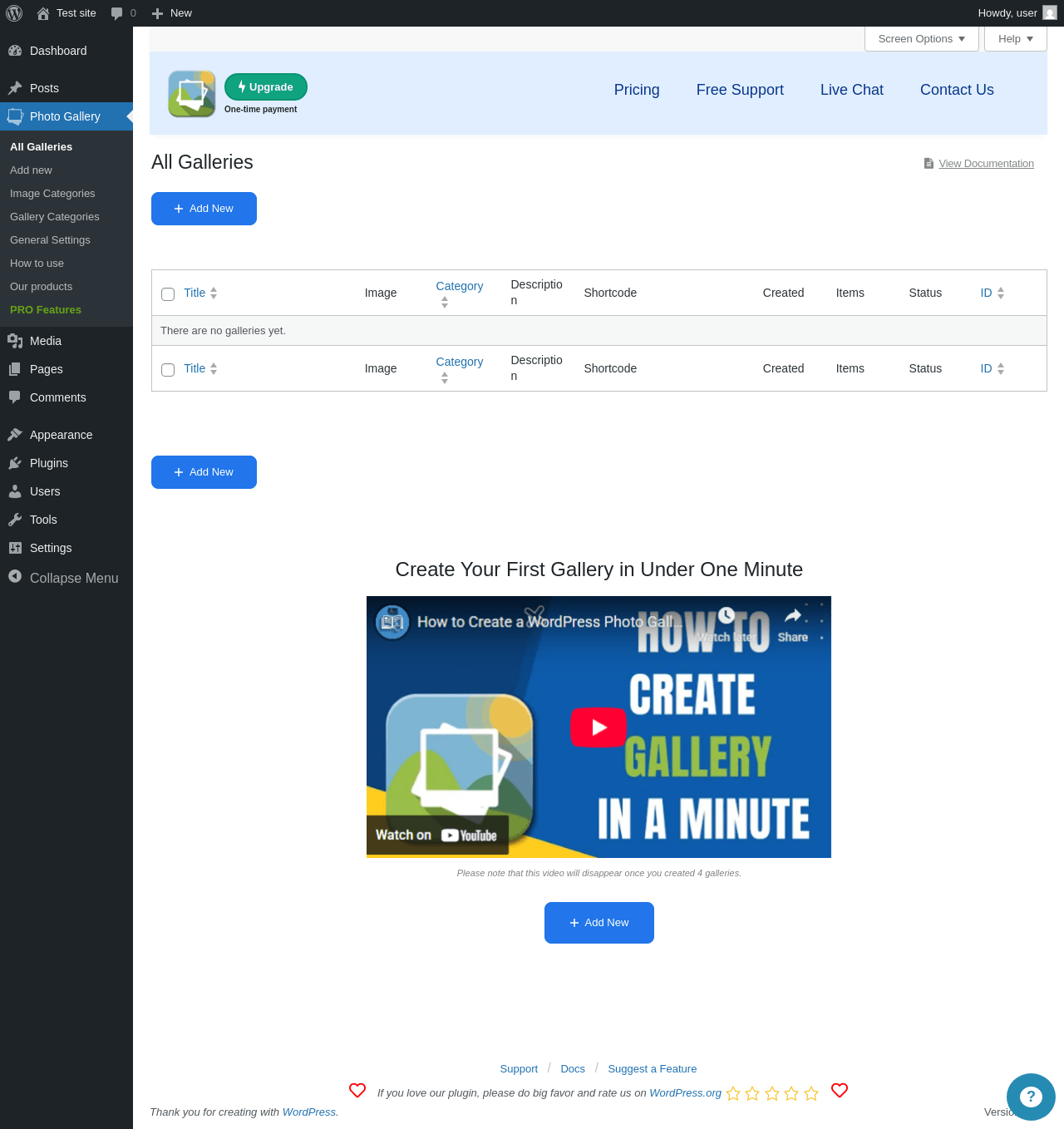Open the blue help question-mark bubble
Screen dimensions: 1064x1129
[1031, 1097]
